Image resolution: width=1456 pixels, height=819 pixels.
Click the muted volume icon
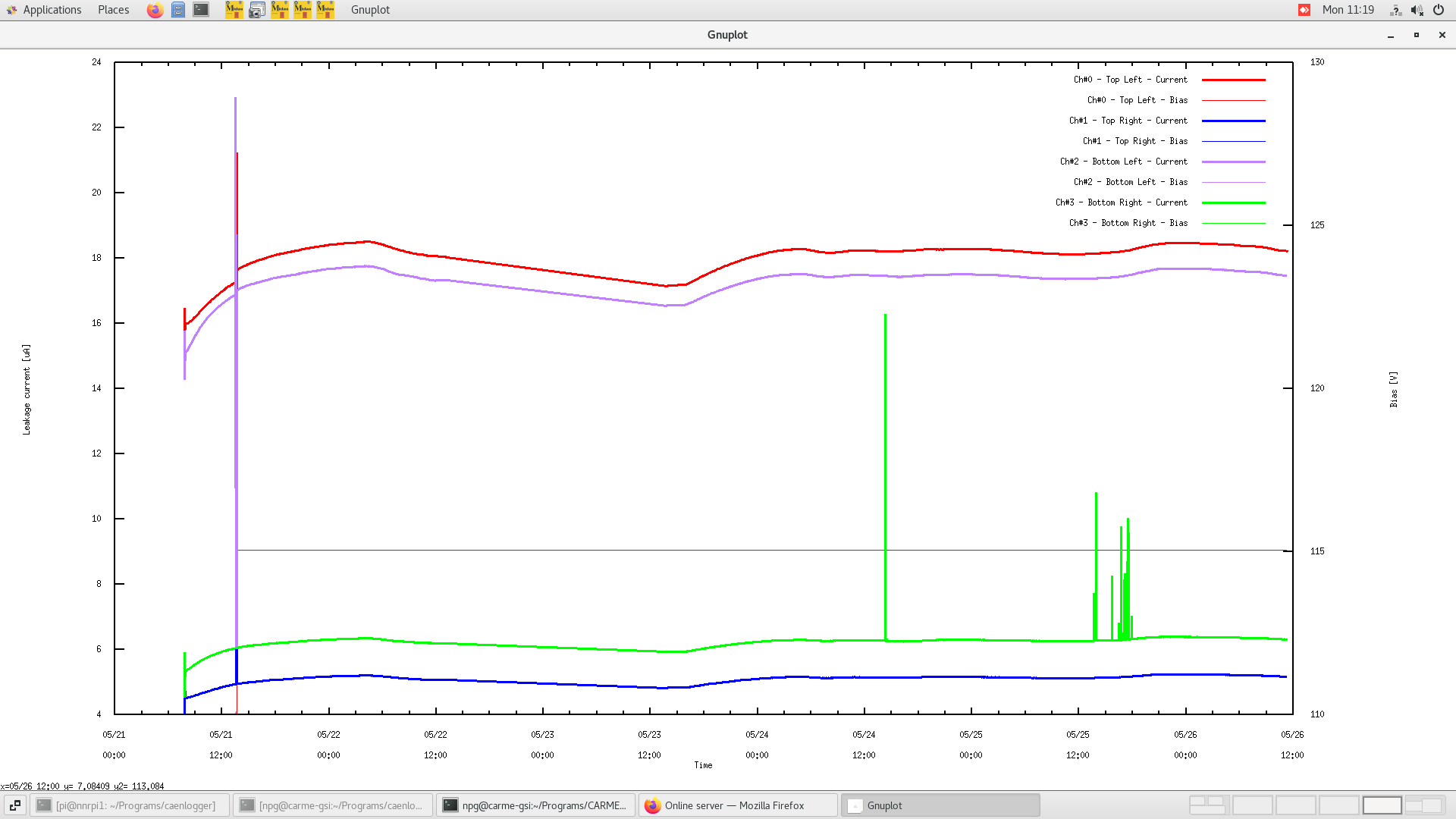(x=1417, y=10)
